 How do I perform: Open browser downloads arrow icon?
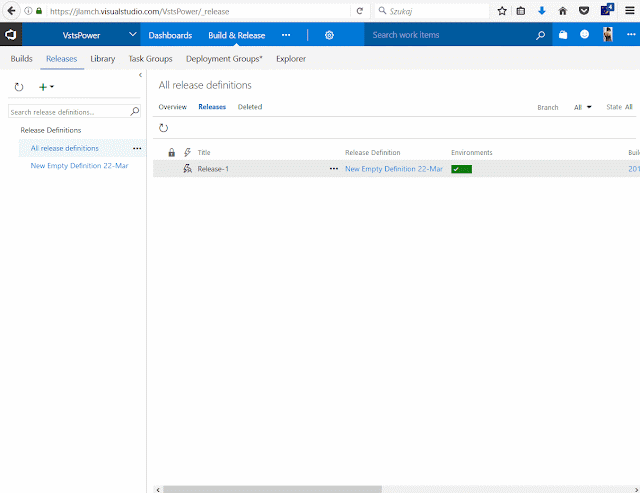pos(542,11)
